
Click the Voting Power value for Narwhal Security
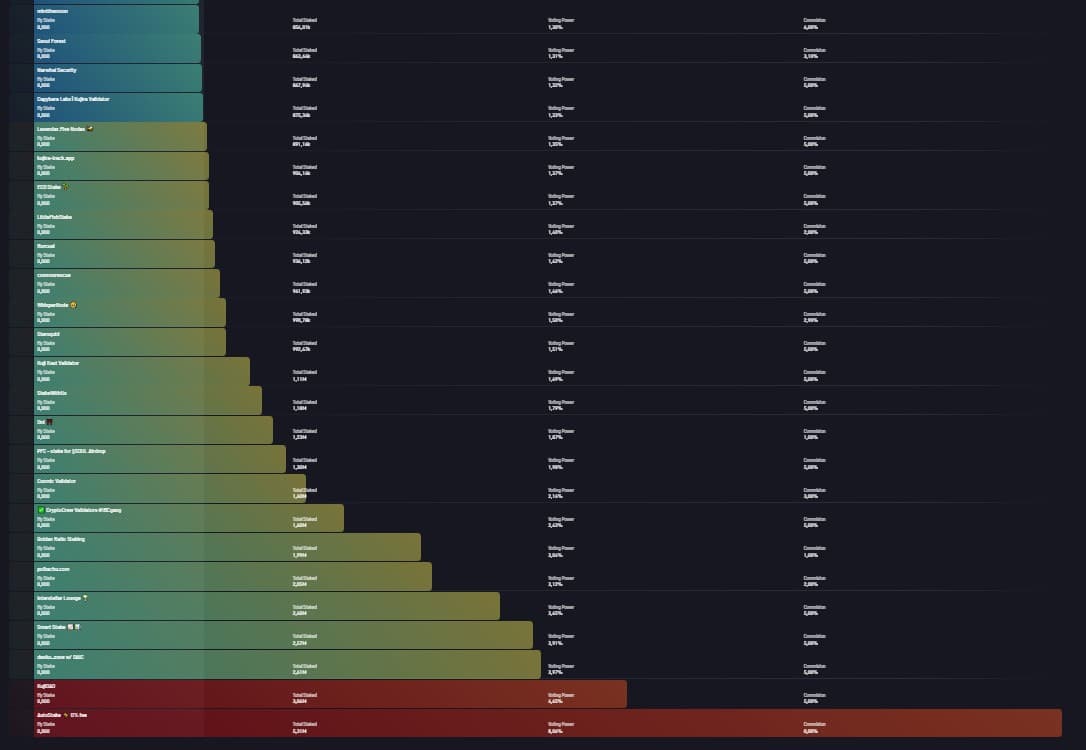click(556, 86)
